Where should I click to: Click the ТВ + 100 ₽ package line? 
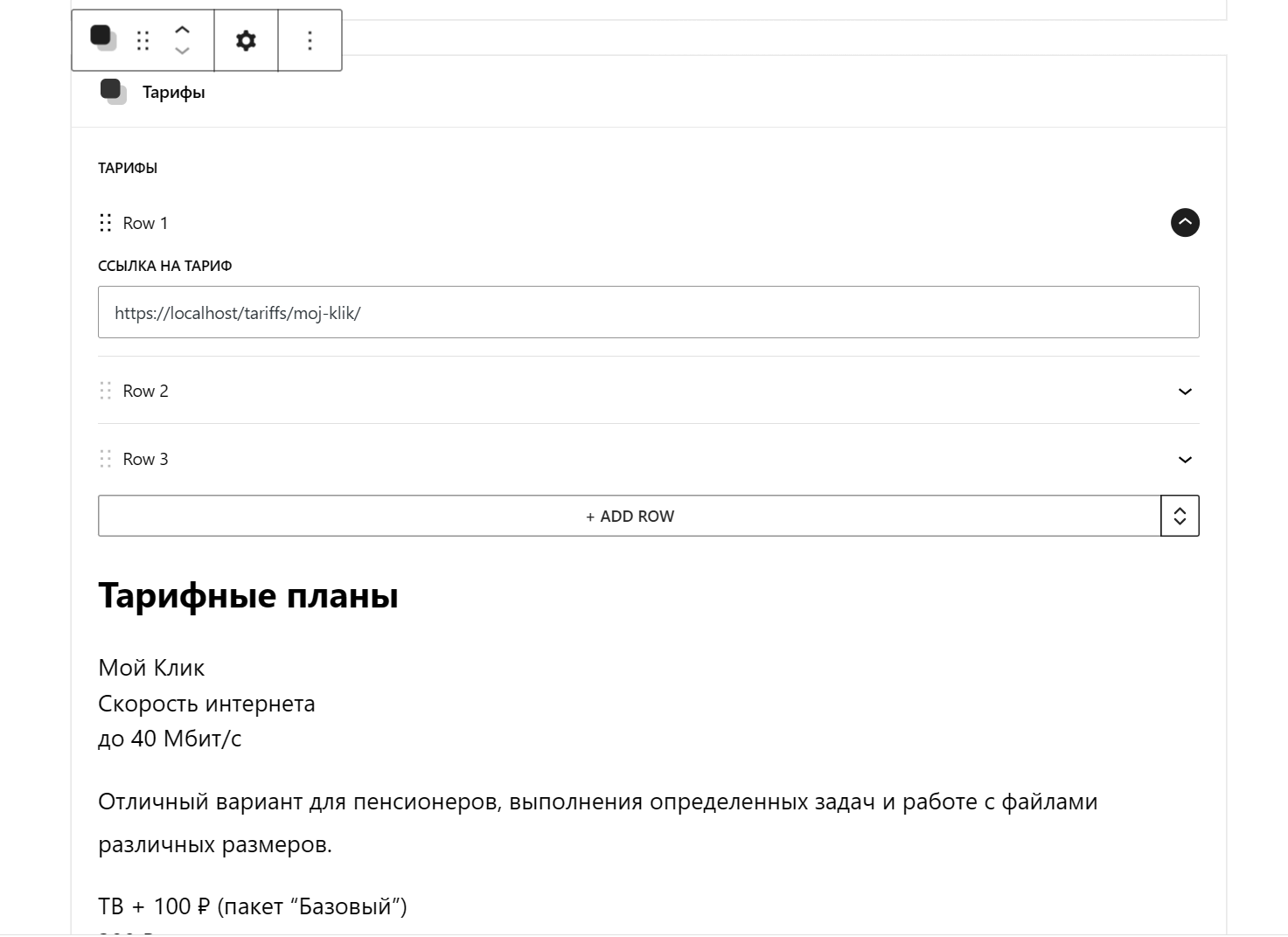(x=253, y=906)
